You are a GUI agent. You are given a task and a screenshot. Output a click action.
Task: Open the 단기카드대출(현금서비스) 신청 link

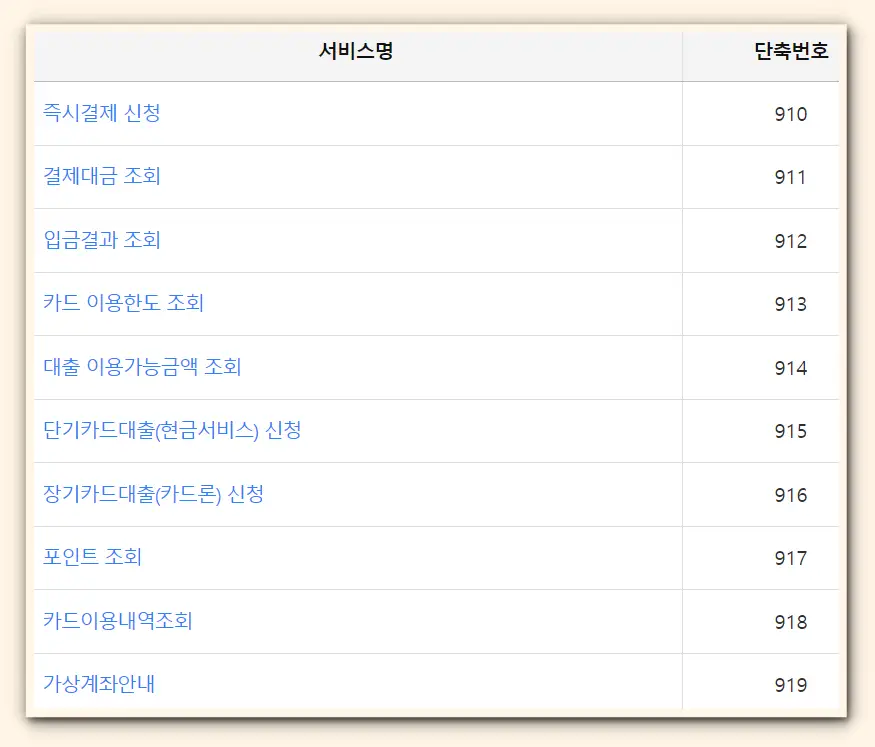click(x=172, y=430)
